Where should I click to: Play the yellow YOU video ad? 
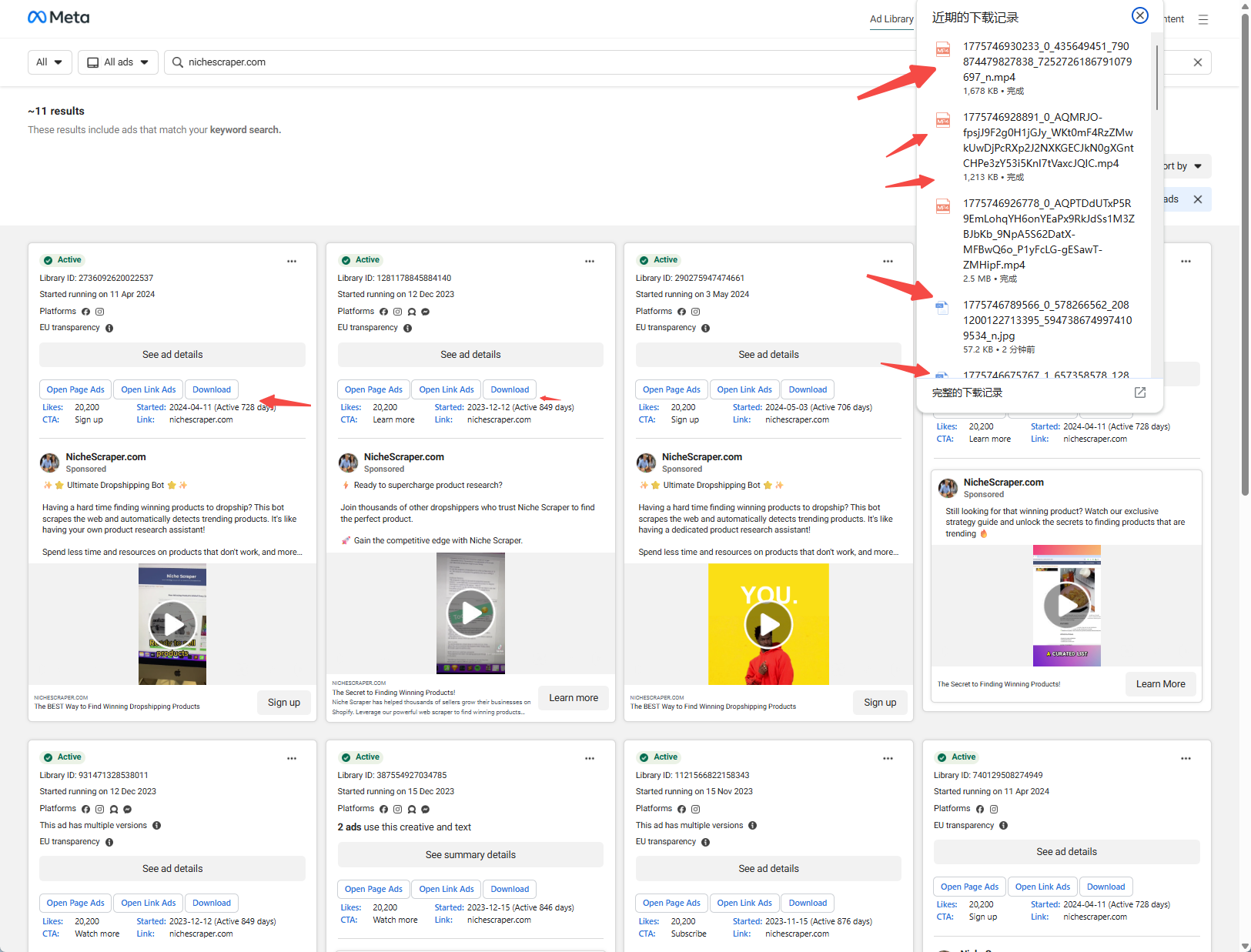768,624
